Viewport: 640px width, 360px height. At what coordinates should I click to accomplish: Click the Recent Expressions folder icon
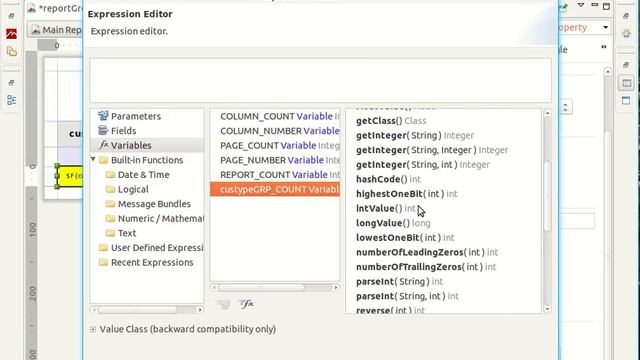(x=104, y=262)
